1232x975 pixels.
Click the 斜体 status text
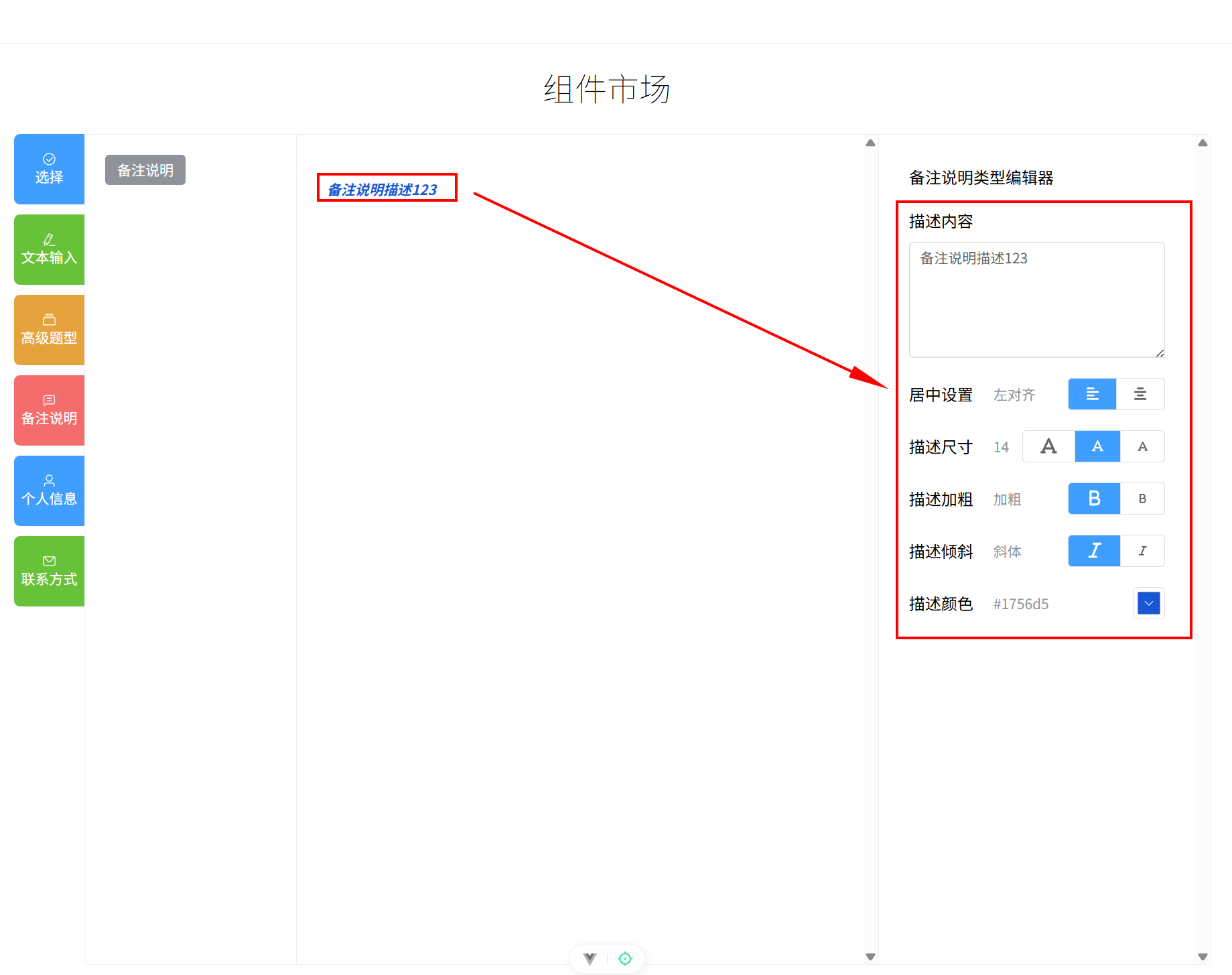tap(1007, 551)
